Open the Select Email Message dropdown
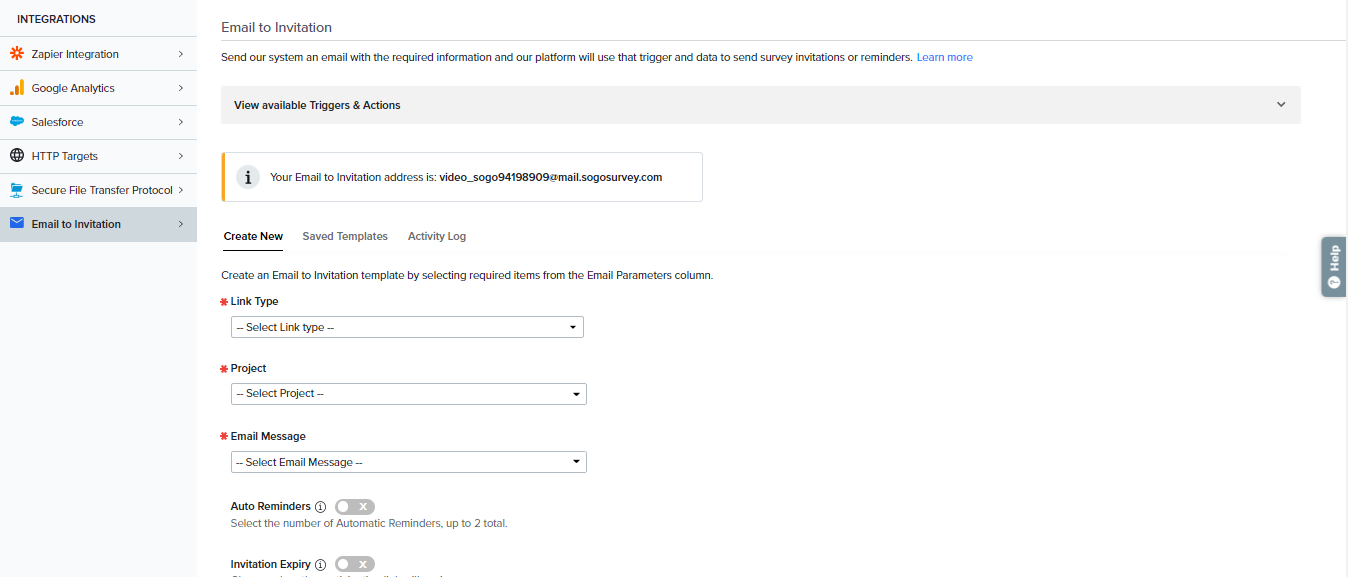 click(x=408, y=462)
